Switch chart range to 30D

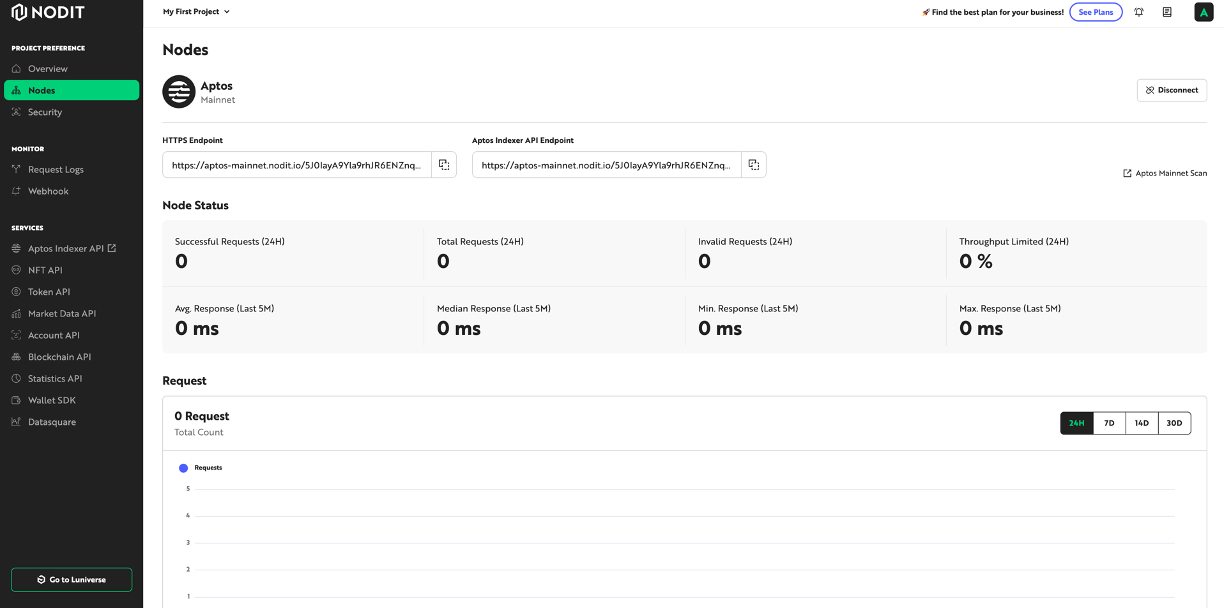(1174, 423)
